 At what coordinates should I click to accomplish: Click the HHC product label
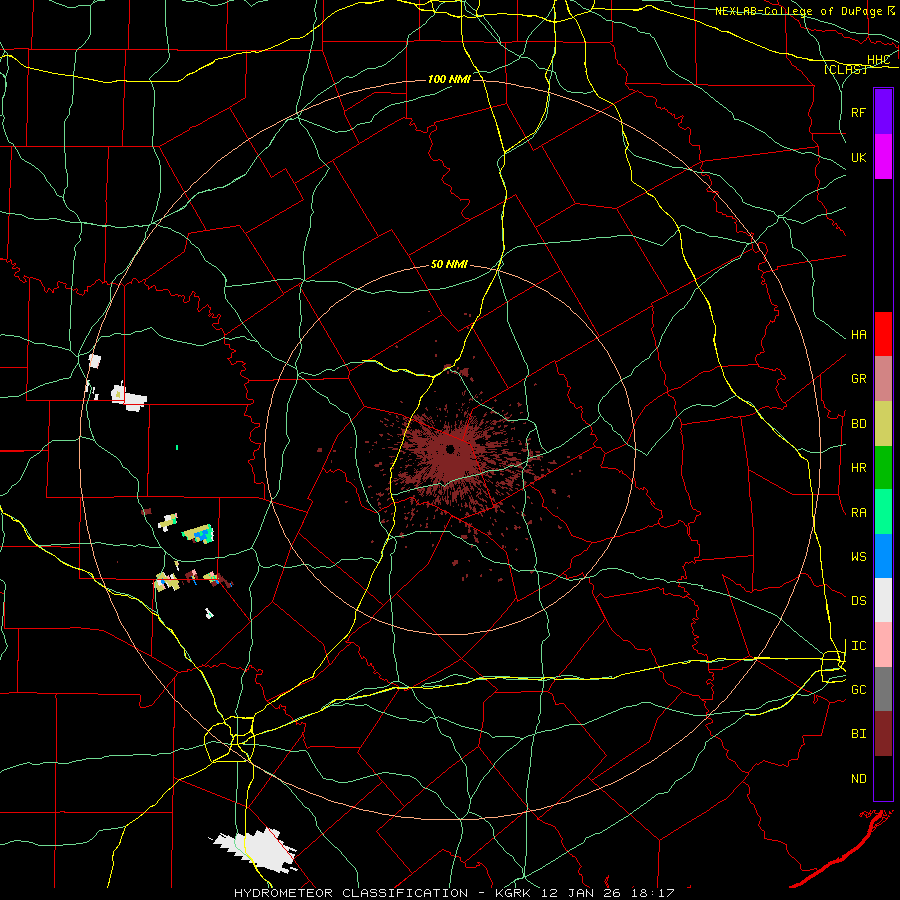pyautogui.click(x=878, y=60)
